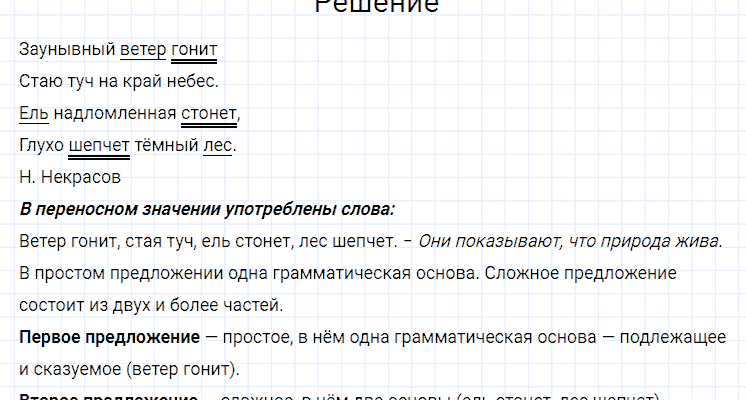Click the 'Решение' heading at top

tap(376, 8)
